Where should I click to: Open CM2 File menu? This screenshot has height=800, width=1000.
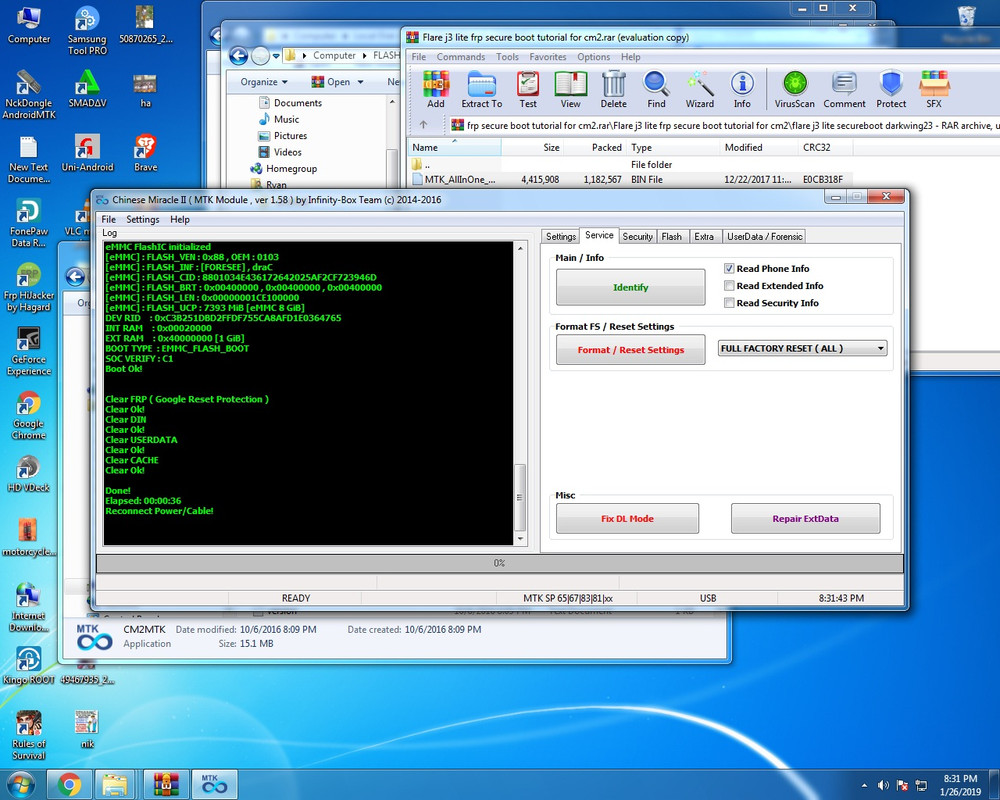coord(108,219)
